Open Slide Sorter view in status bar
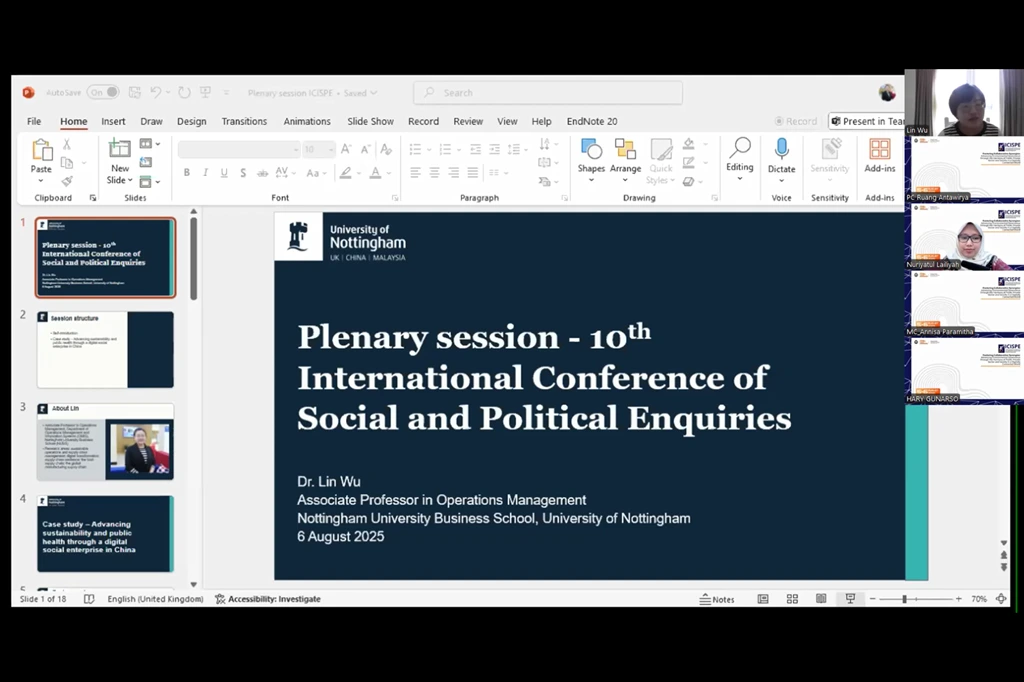Screen dimensions: 1024x682 tap(792, 599)
